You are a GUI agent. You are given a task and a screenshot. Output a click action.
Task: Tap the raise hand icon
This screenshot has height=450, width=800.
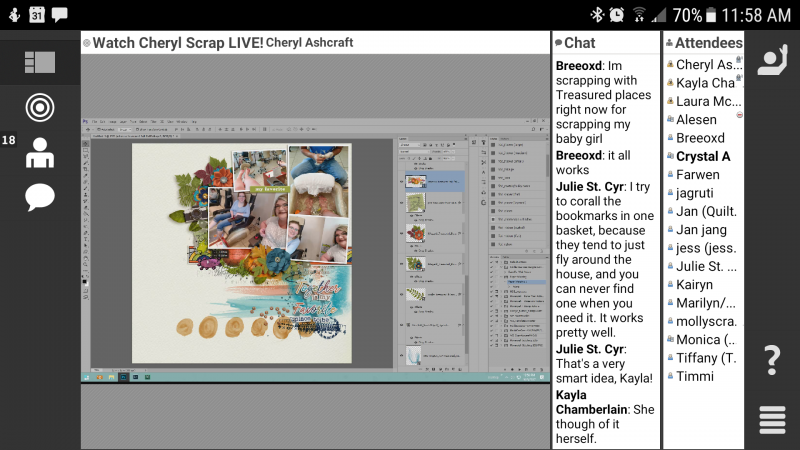pos(772,60)
